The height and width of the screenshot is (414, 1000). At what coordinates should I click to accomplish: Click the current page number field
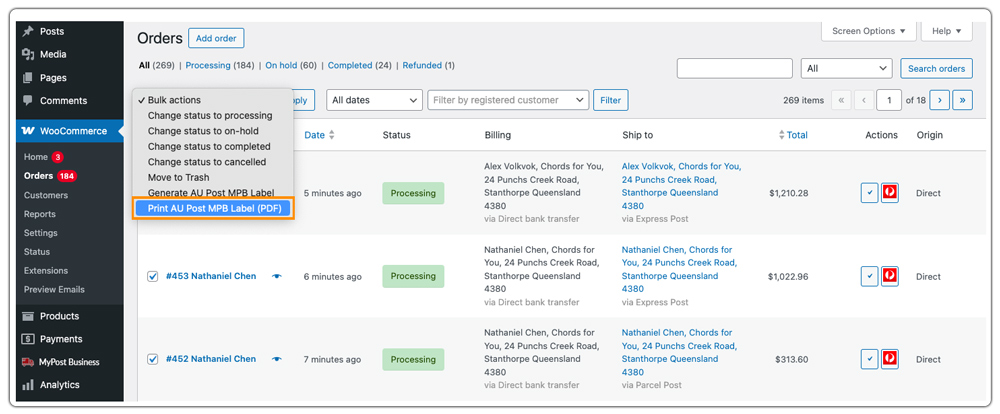889,100
